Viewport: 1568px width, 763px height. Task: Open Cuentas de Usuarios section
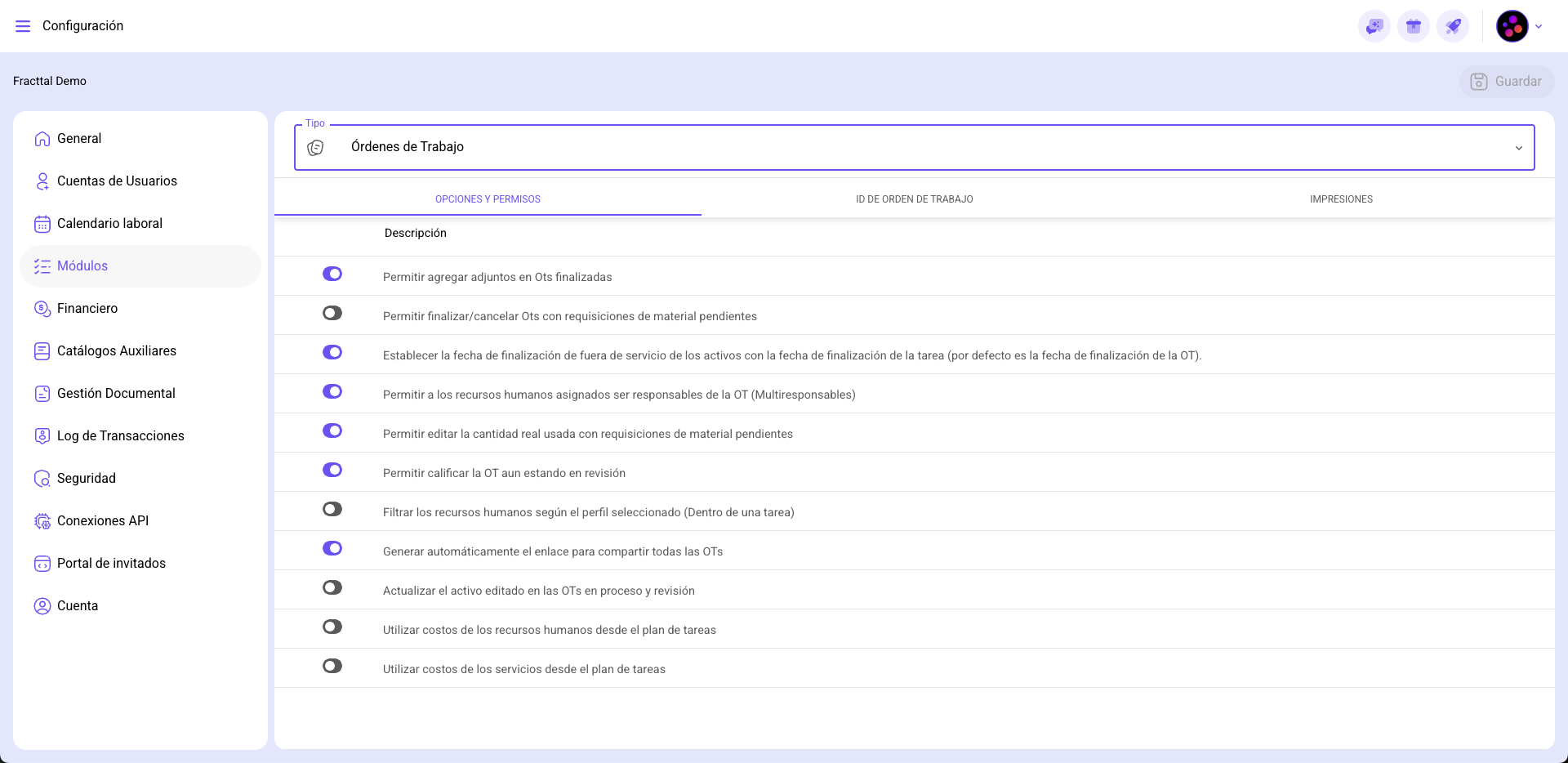click(117, 181)
